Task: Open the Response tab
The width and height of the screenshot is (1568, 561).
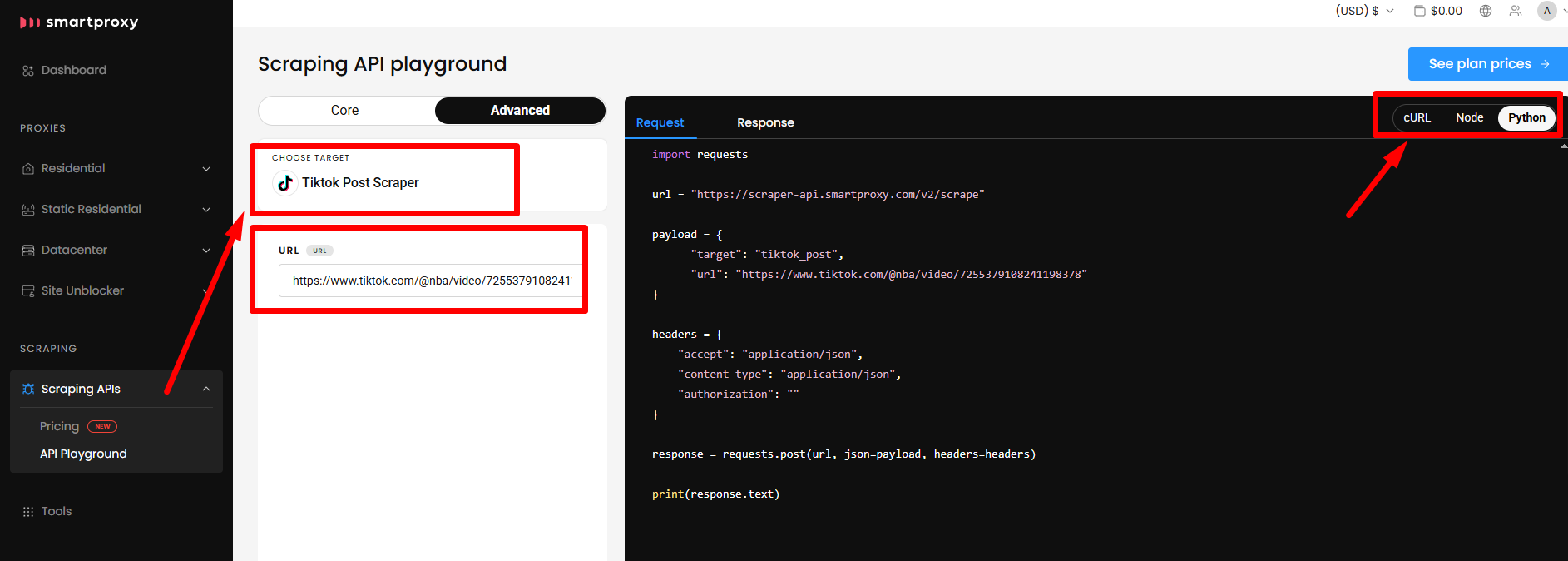Action: 765,123
